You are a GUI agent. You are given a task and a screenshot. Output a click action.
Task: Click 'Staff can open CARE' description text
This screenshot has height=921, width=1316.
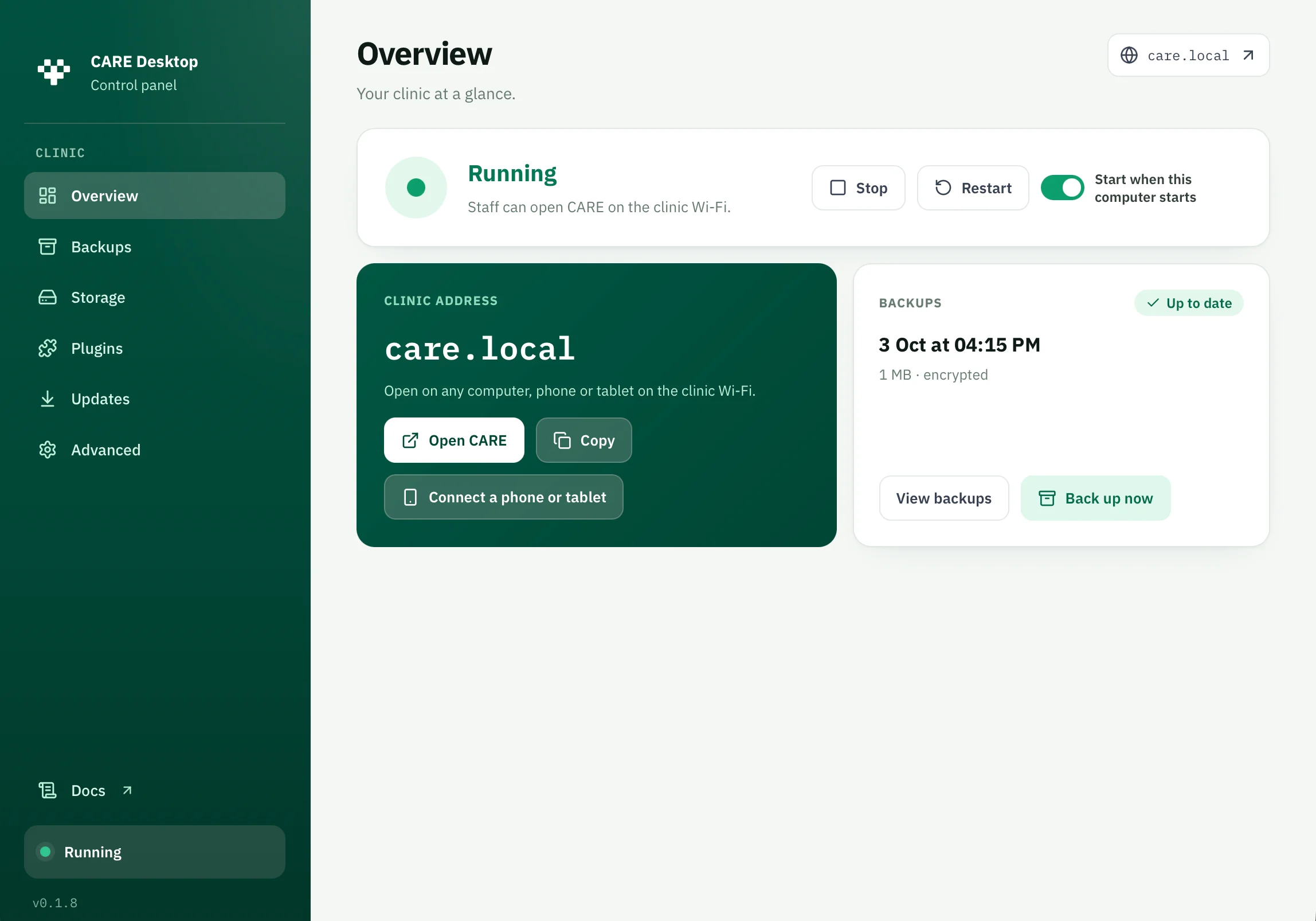pyautogui.click(x=599, y=207)
